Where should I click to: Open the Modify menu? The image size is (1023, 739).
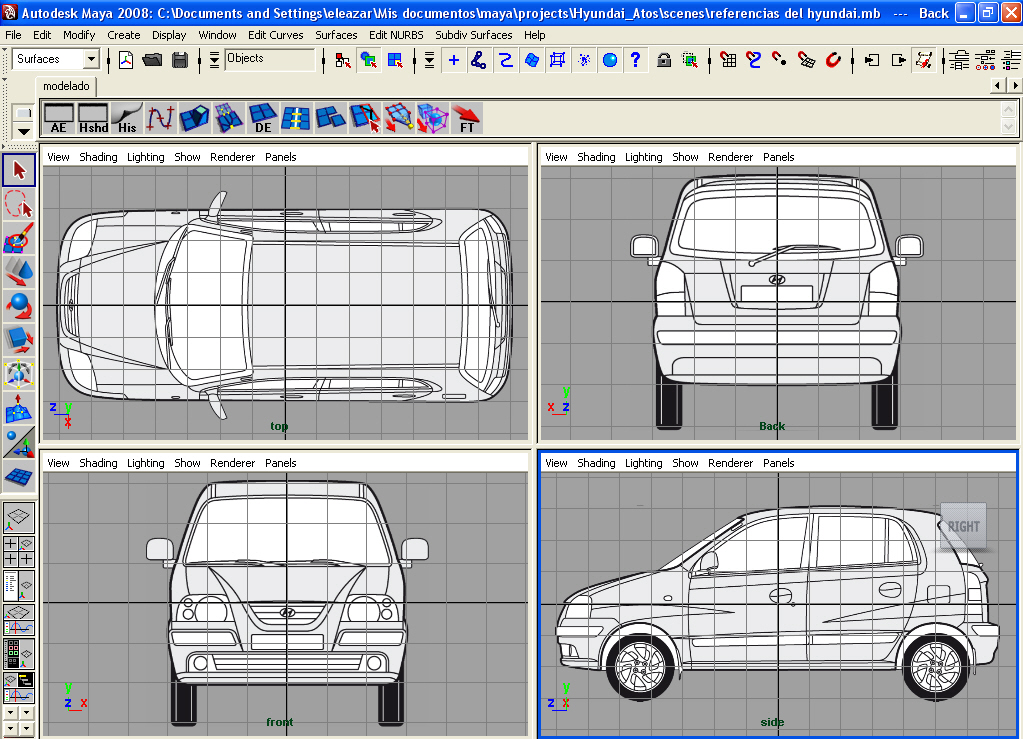(79, 35)
